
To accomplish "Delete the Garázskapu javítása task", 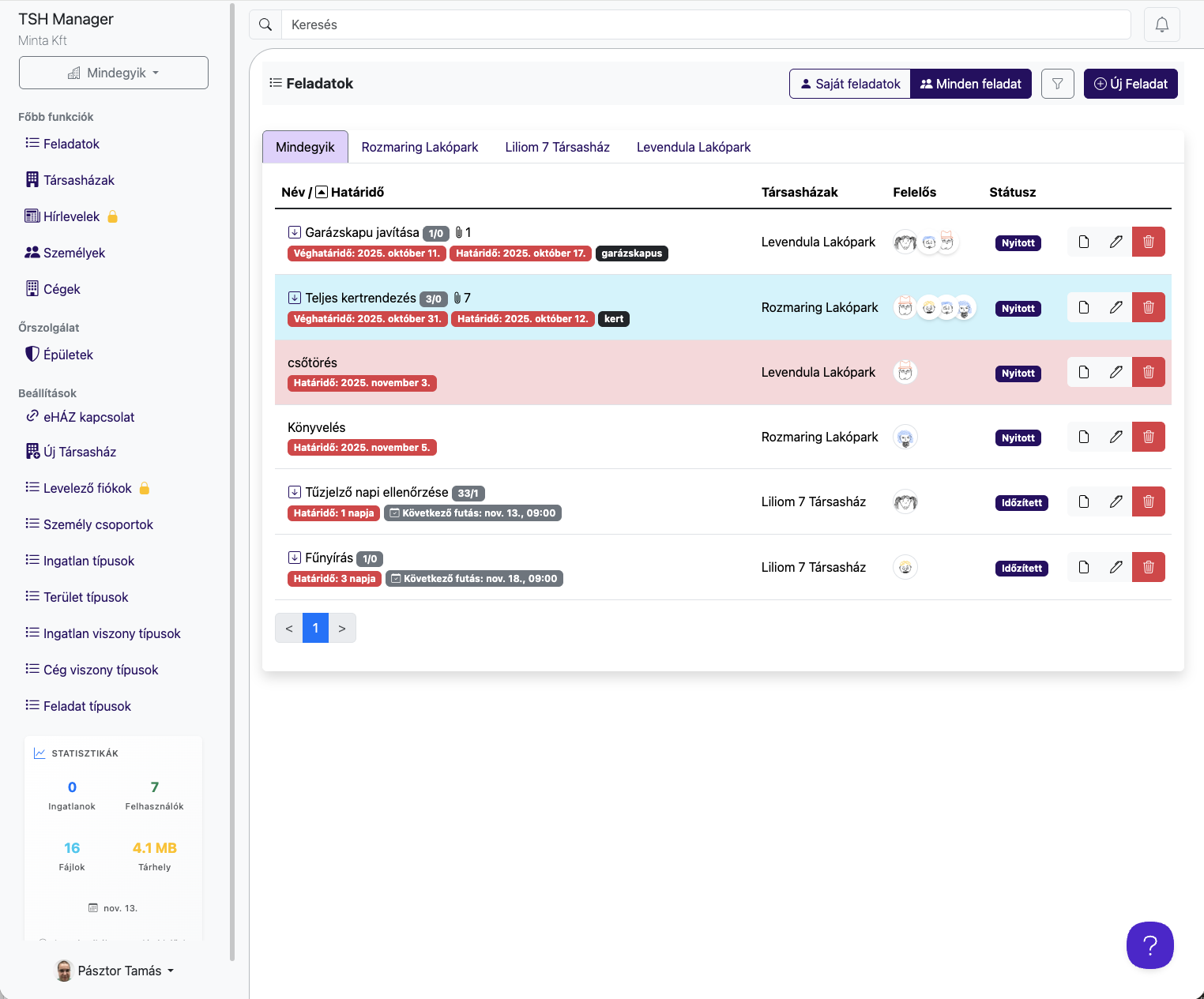I will point(1148,242).
